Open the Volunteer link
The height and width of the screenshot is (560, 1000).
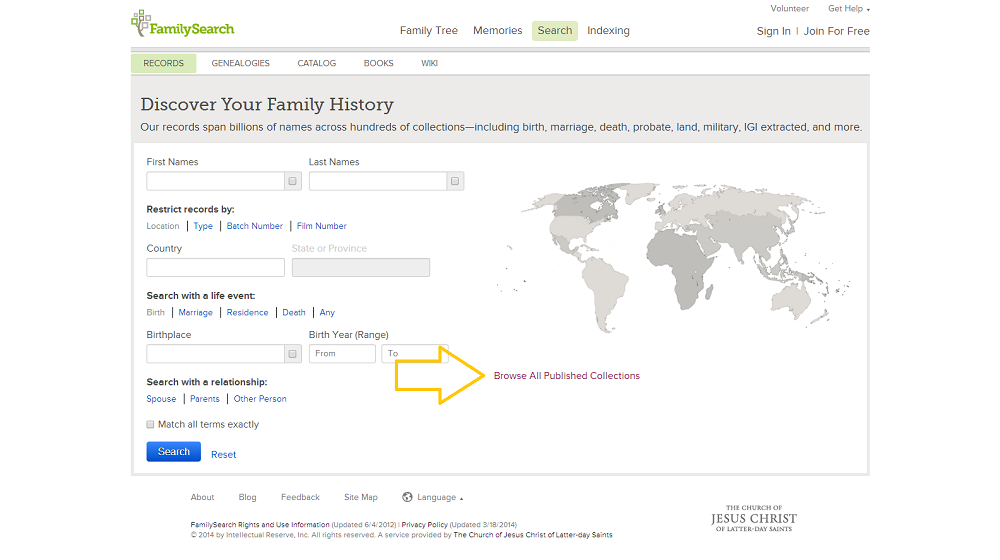pos(790,8)
